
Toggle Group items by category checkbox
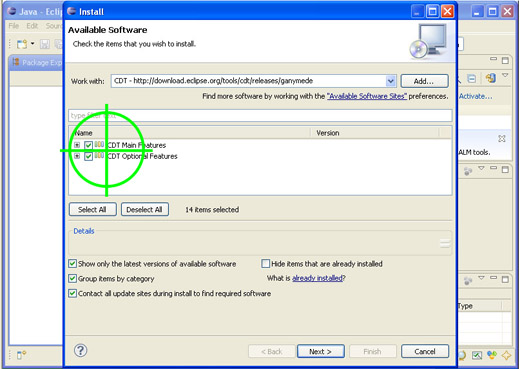click(72, 278)
